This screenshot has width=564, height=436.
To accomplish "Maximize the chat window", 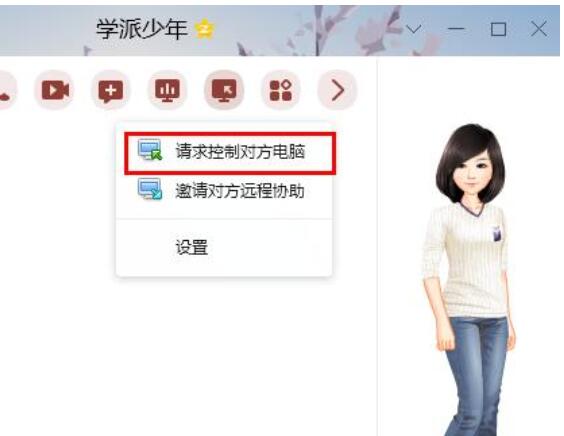I will (x=498, y=29).
